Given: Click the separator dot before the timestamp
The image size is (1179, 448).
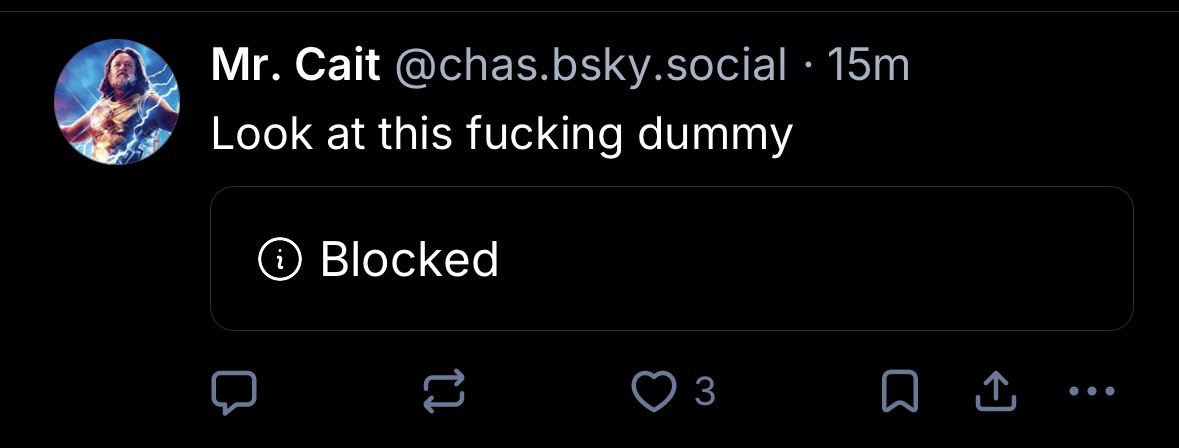Looking at the screenshot, I should point(808,67).
